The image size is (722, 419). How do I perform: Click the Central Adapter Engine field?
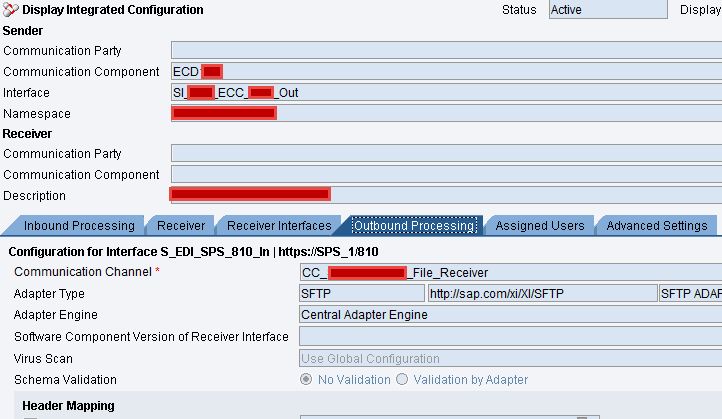click(511, 314)
